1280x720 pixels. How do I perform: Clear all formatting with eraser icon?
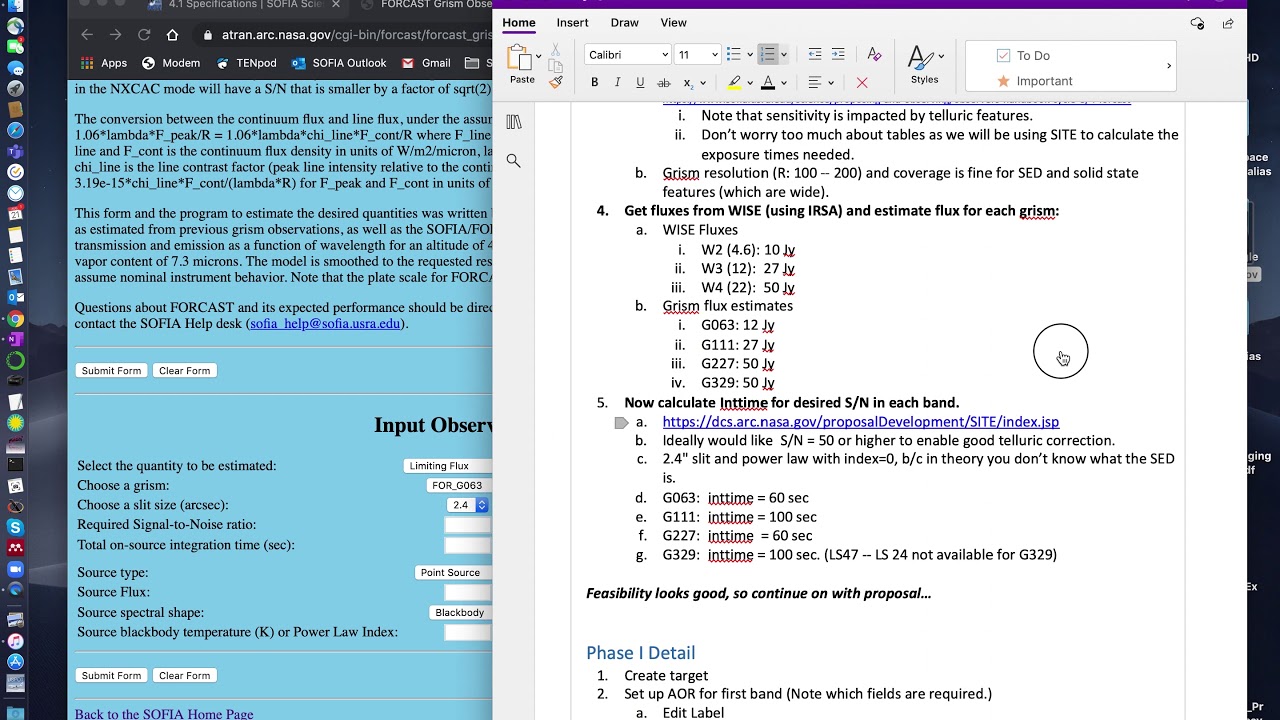pyautogui.click(x=874, y=54)
